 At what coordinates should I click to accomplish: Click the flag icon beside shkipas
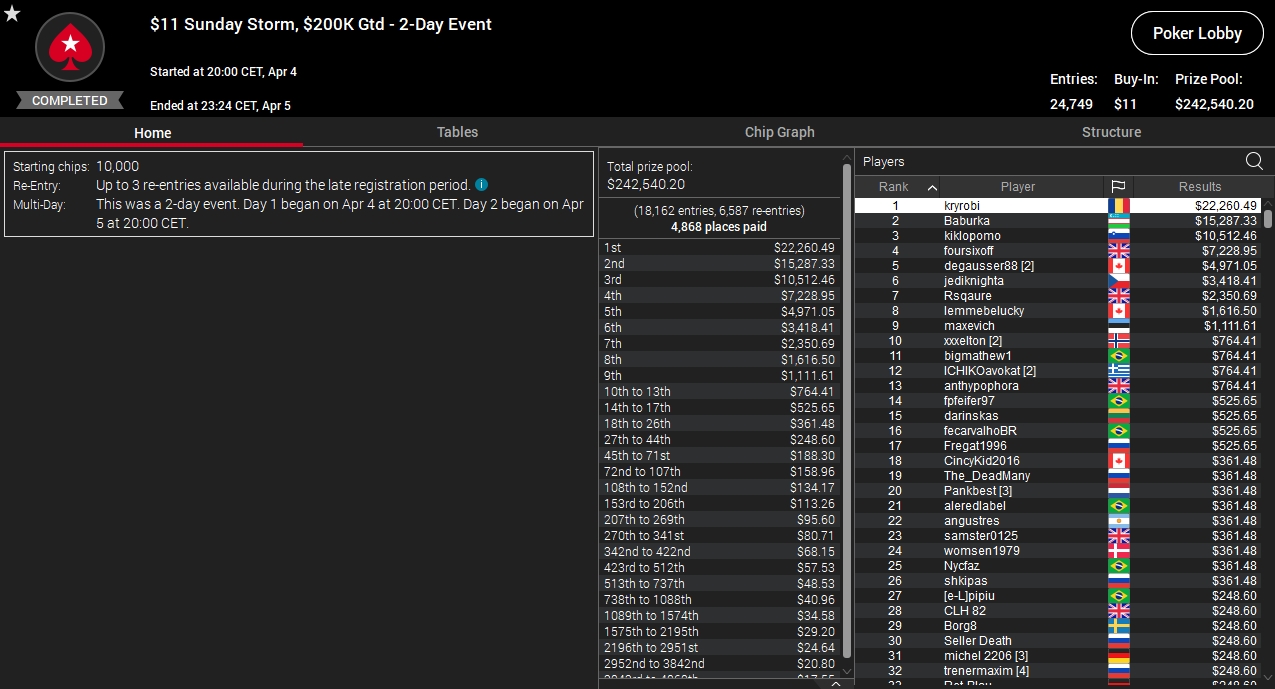[x=1118, y=581]
